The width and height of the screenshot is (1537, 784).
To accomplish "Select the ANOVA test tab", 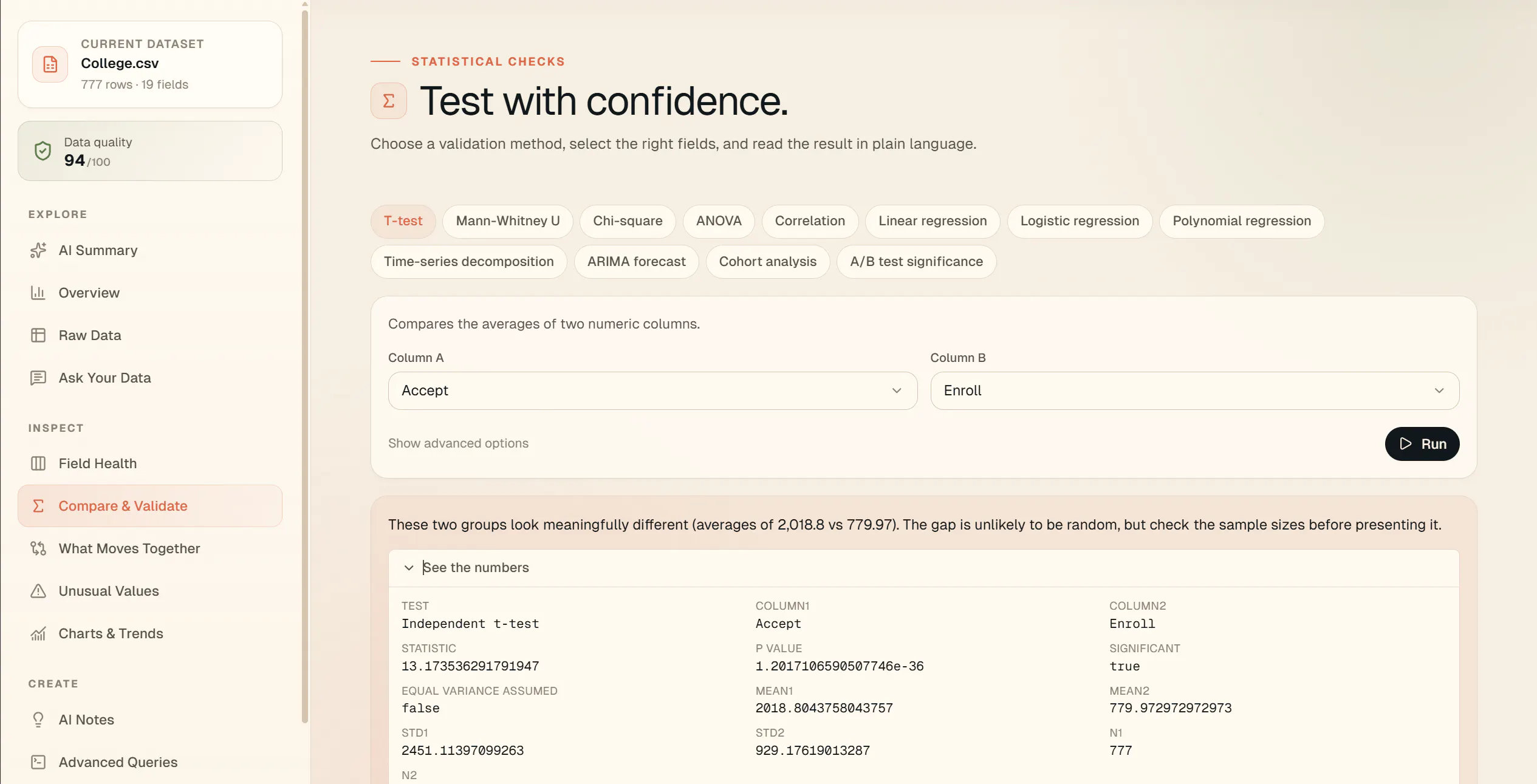I will tap(719, 221).
